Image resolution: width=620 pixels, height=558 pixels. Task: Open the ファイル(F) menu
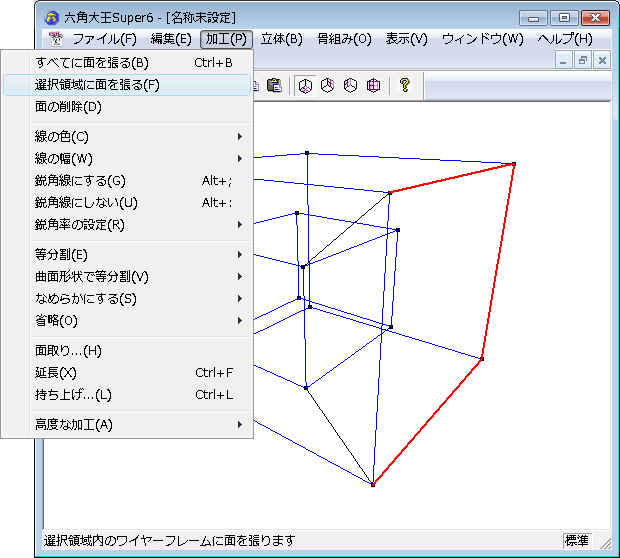point(104,39)
